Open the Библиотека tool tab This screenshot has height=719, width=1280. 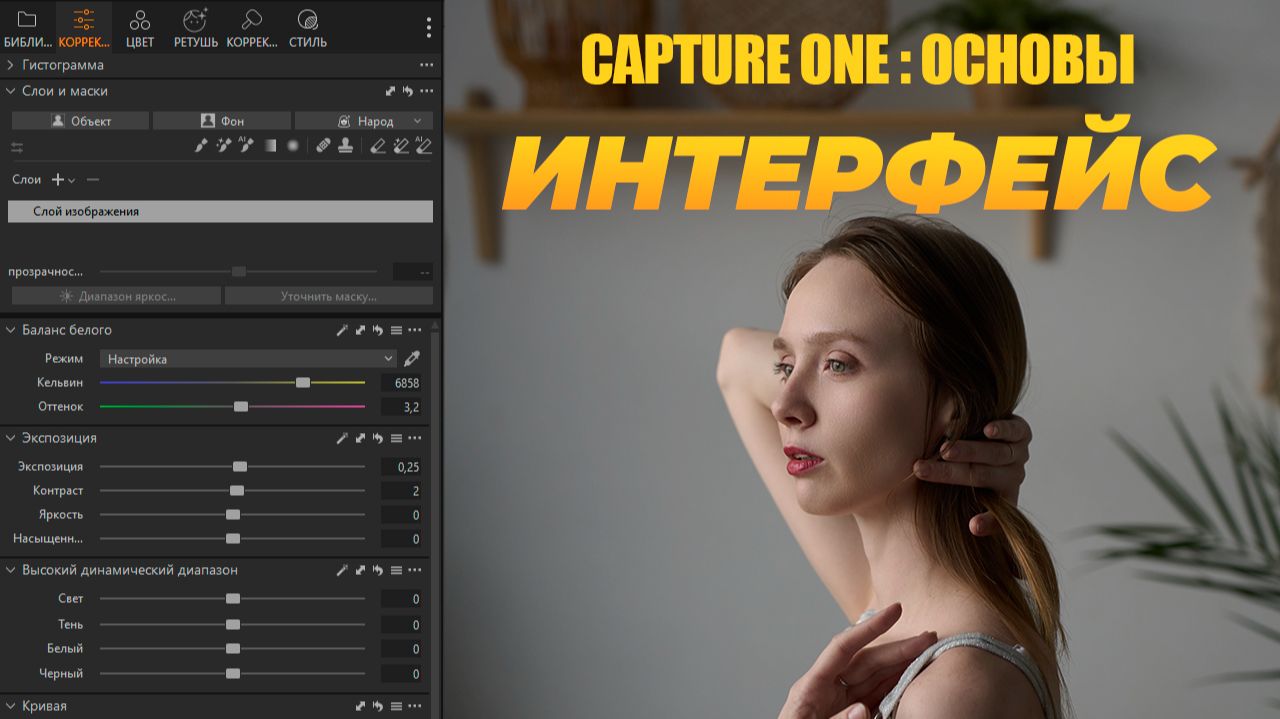coord(27,28)
